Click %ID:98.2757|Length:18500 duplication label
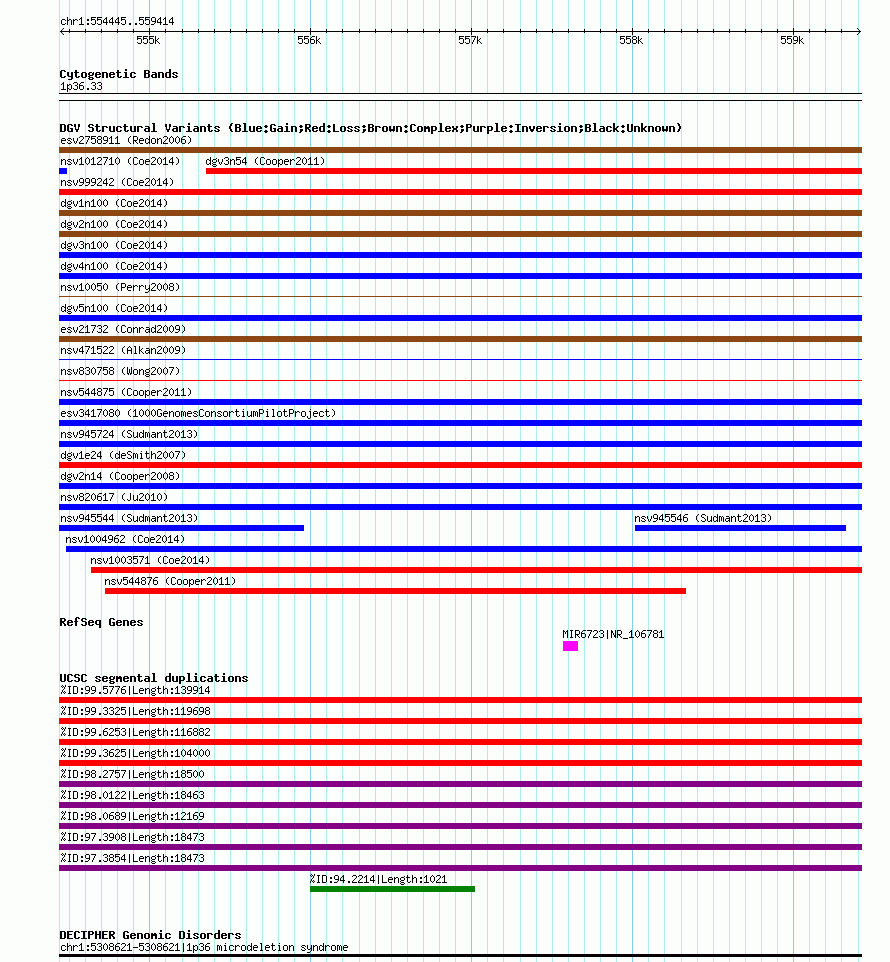Viewport: 890px width, 962px height. [132, 774]
